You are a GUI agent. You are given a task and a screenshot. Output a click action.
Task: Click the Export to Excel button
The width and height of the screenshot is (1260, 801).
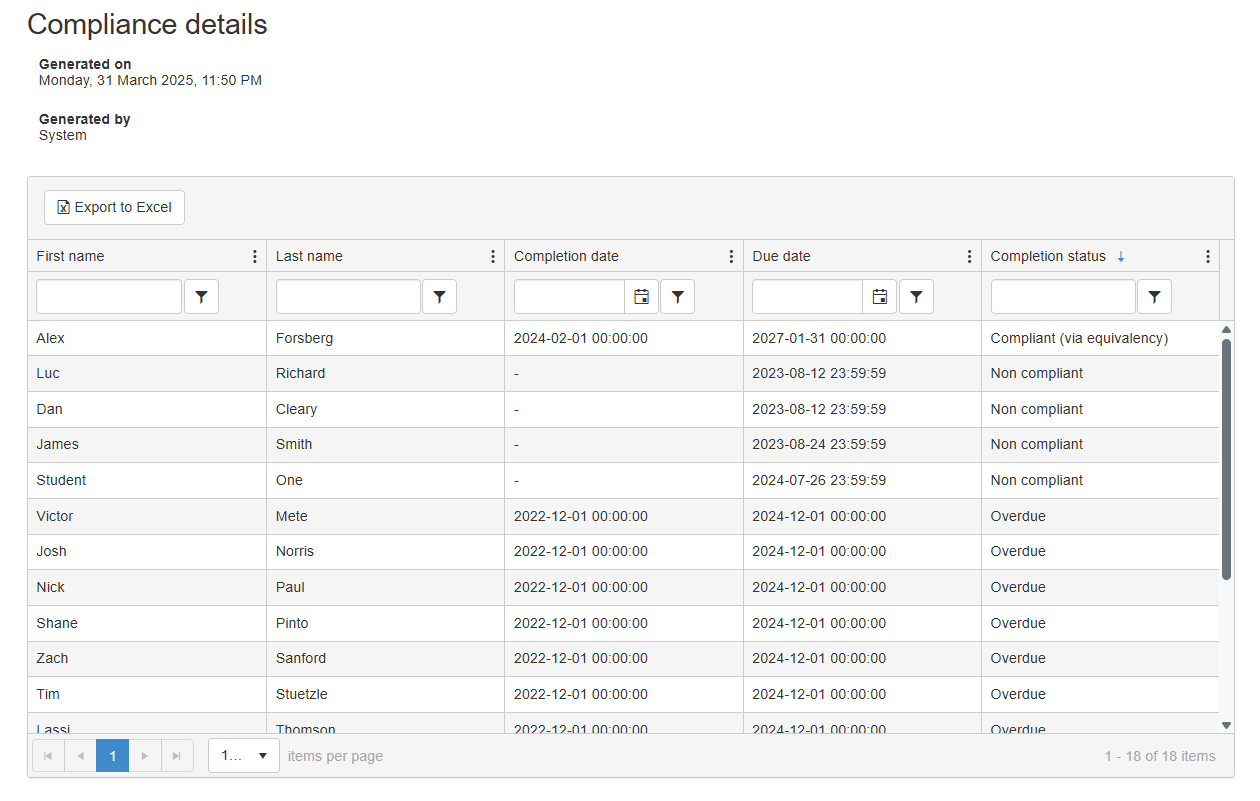click(114, 207)
